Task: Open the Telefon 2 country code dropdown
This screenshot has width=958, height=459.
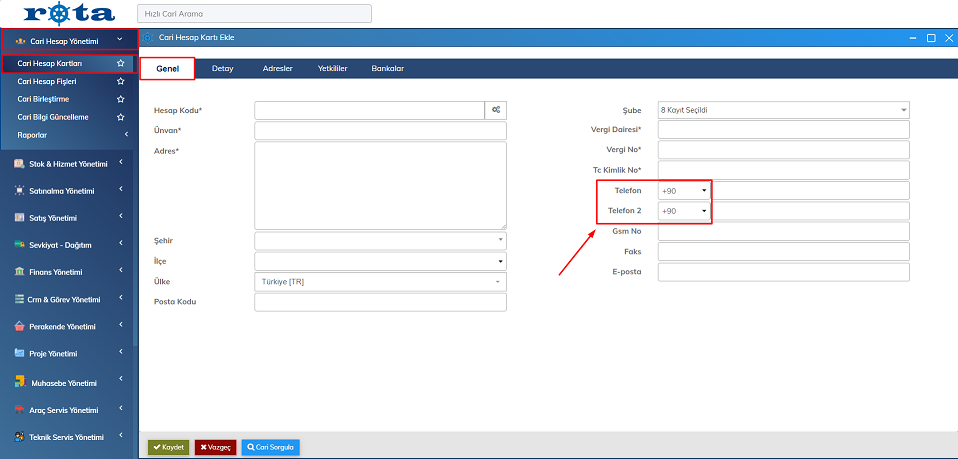Action: coord(684,211)
